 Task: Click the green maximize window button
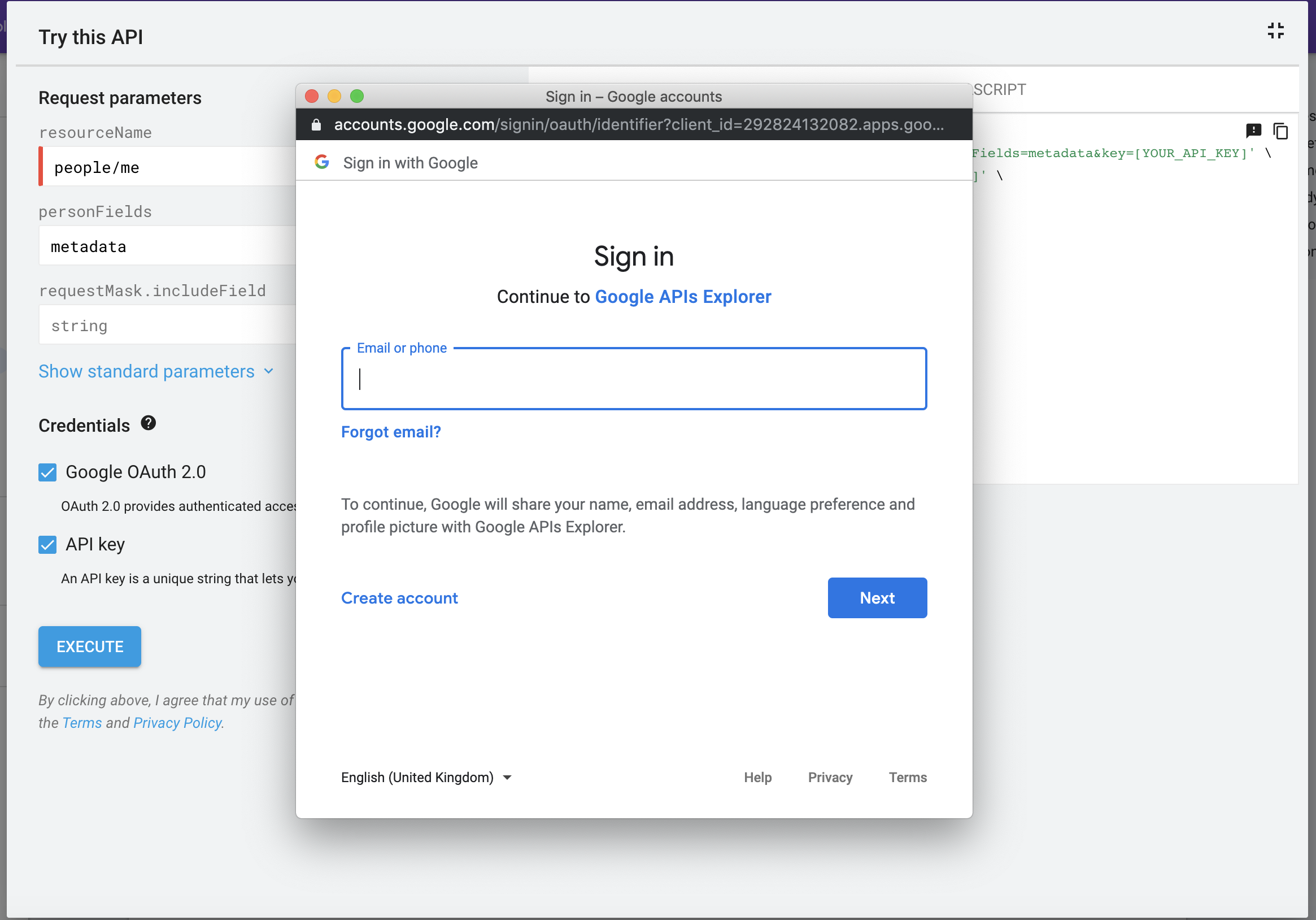[x=357, y=97]
